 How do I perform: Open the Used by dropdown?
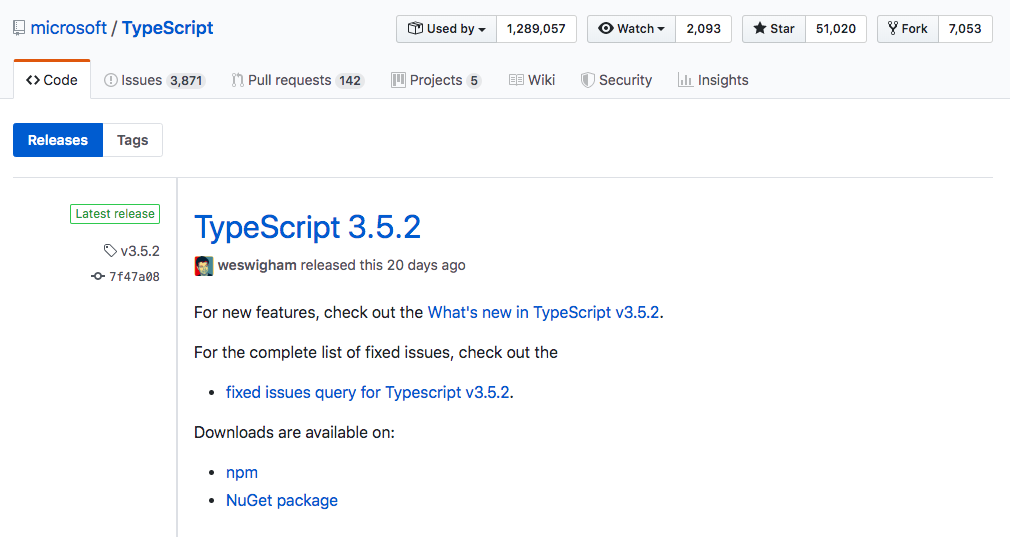pyautogui.click(x=446, y=29)
